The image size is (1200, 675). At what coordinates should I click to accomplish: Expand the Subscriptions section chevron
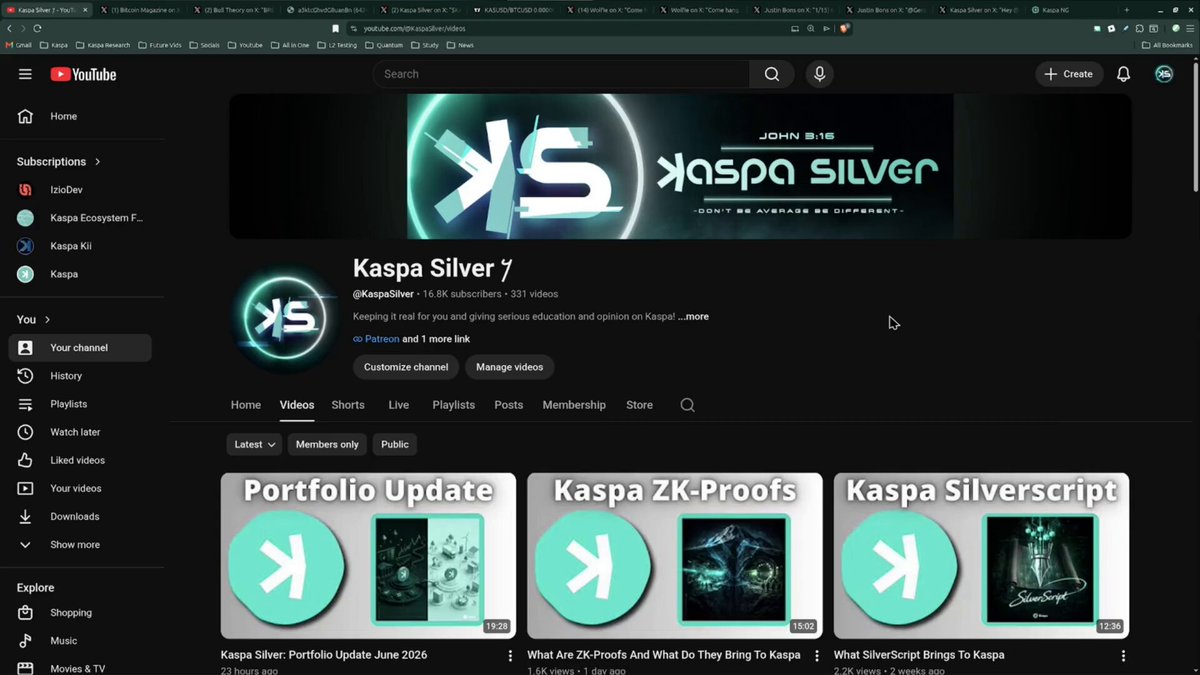point(97,161)
